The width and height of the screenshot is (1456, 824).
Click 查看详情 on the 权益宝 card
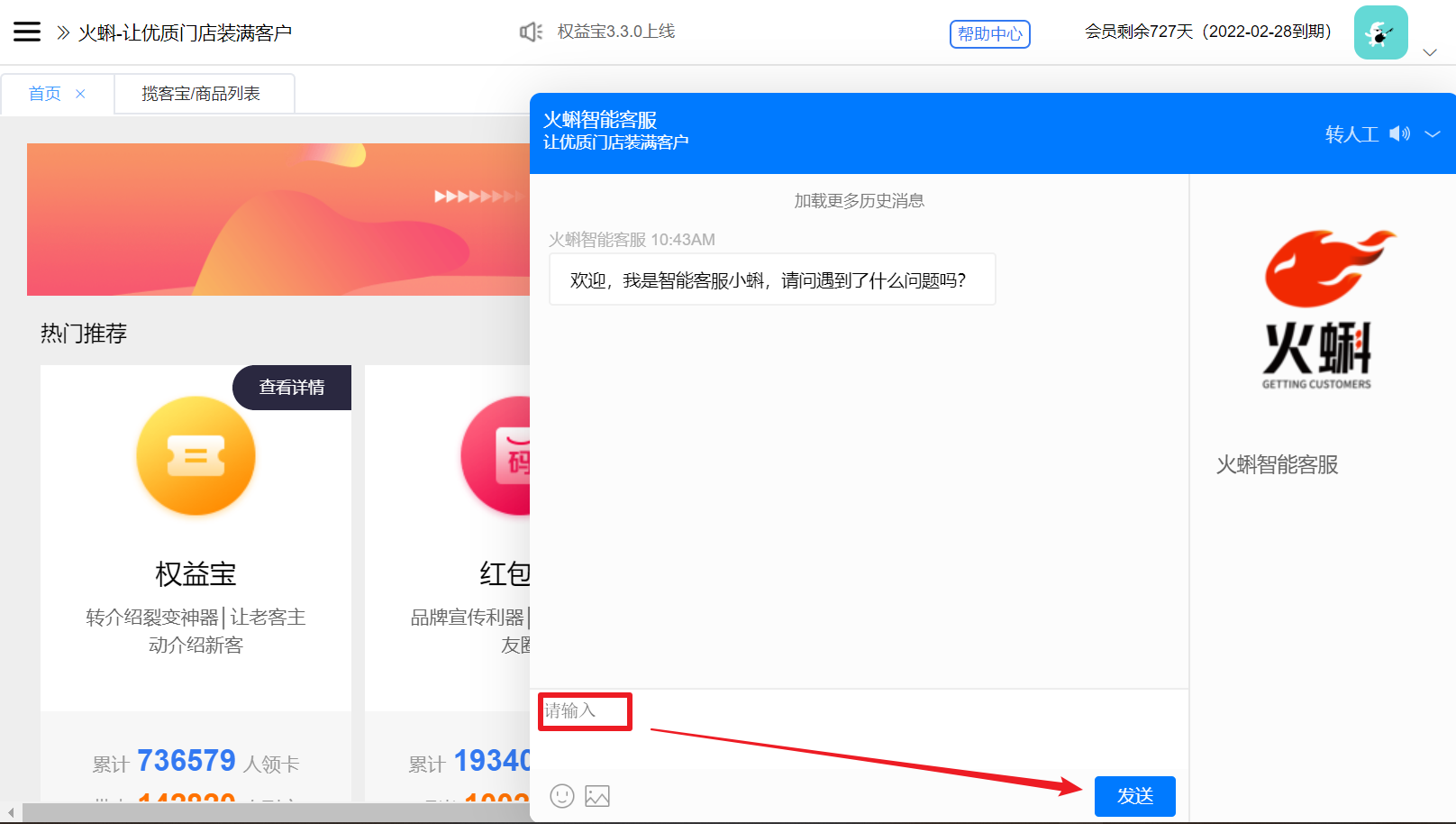point(292,388)
